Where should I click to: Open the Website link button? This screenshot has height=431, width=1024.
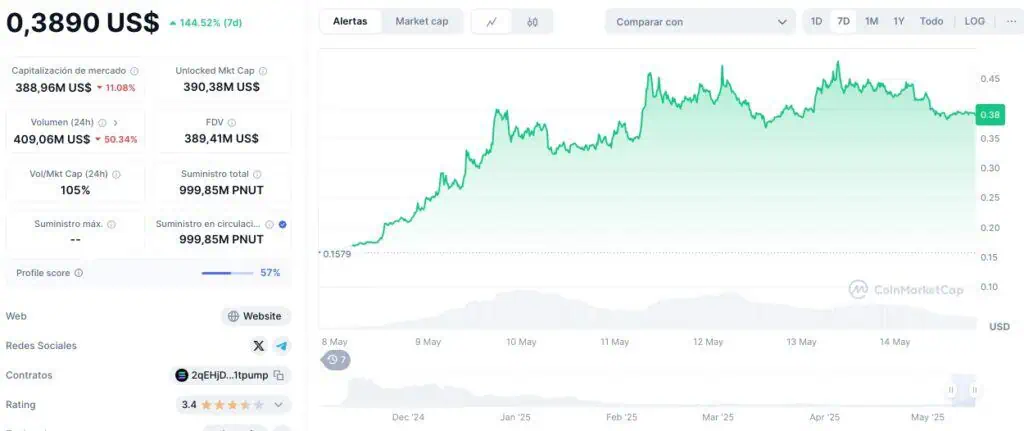255,316
